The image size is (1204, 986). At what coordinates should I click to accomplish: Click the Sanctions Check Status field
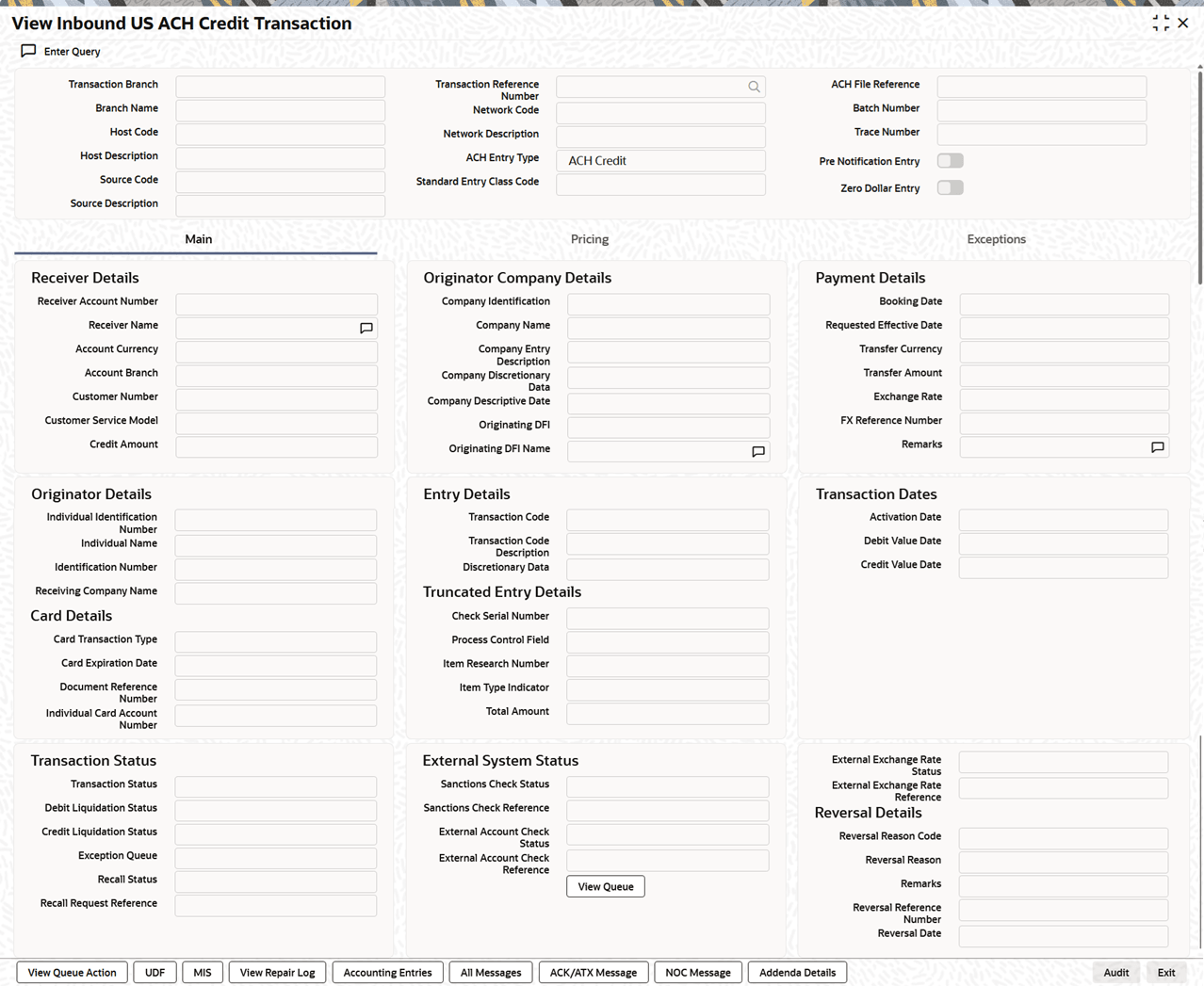pyautogui.click(x=668, y=786)
